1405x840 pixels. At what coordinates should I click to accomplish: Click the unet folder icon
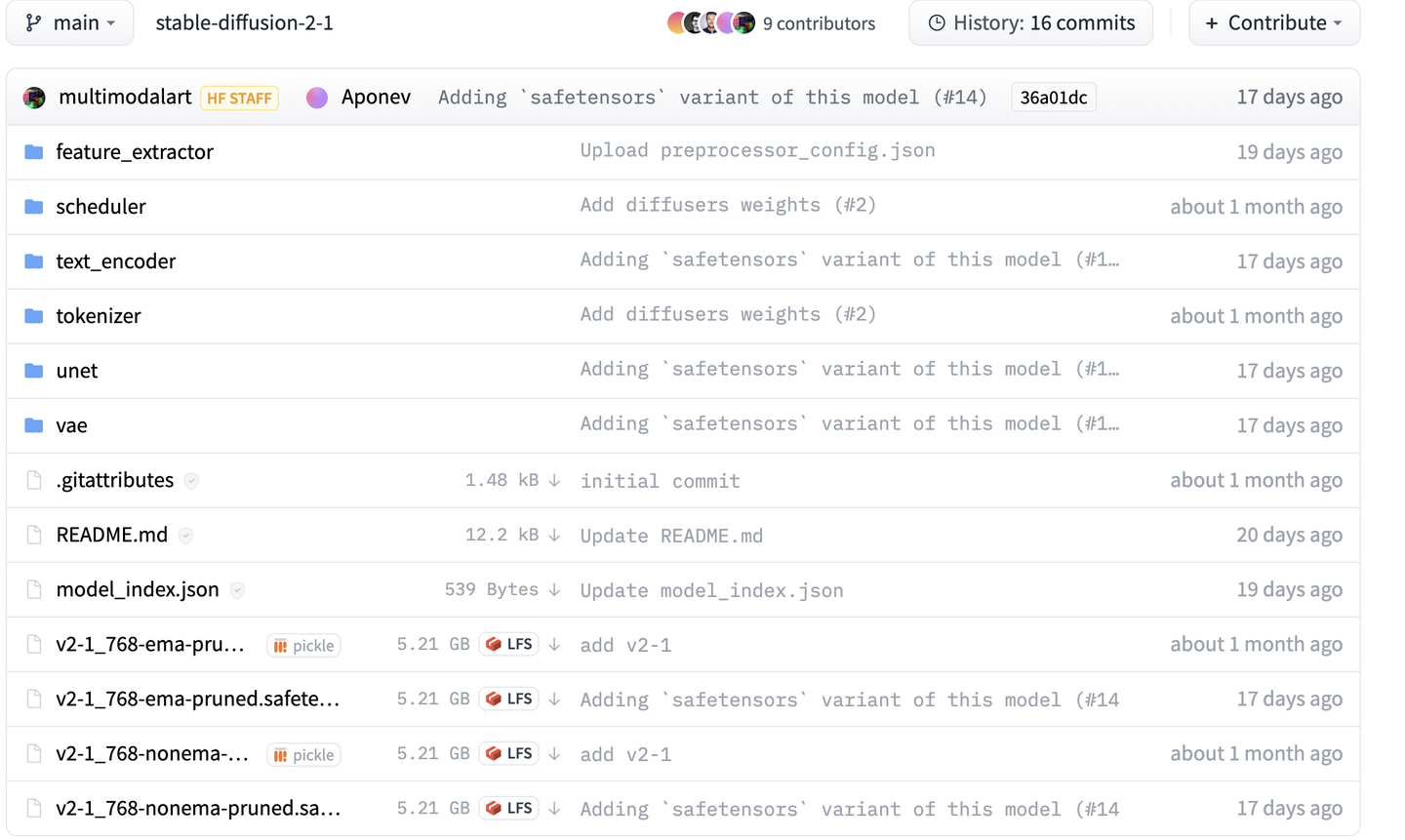(34, 370)
